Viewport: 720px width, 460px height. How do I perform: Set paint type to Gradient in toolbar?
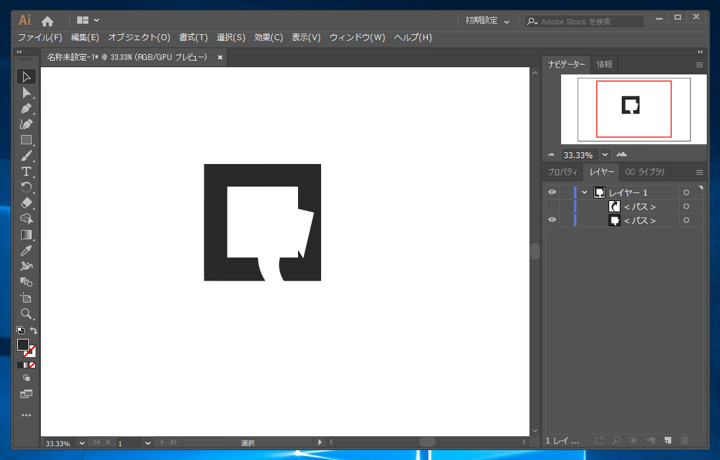[x=26, y=365]
